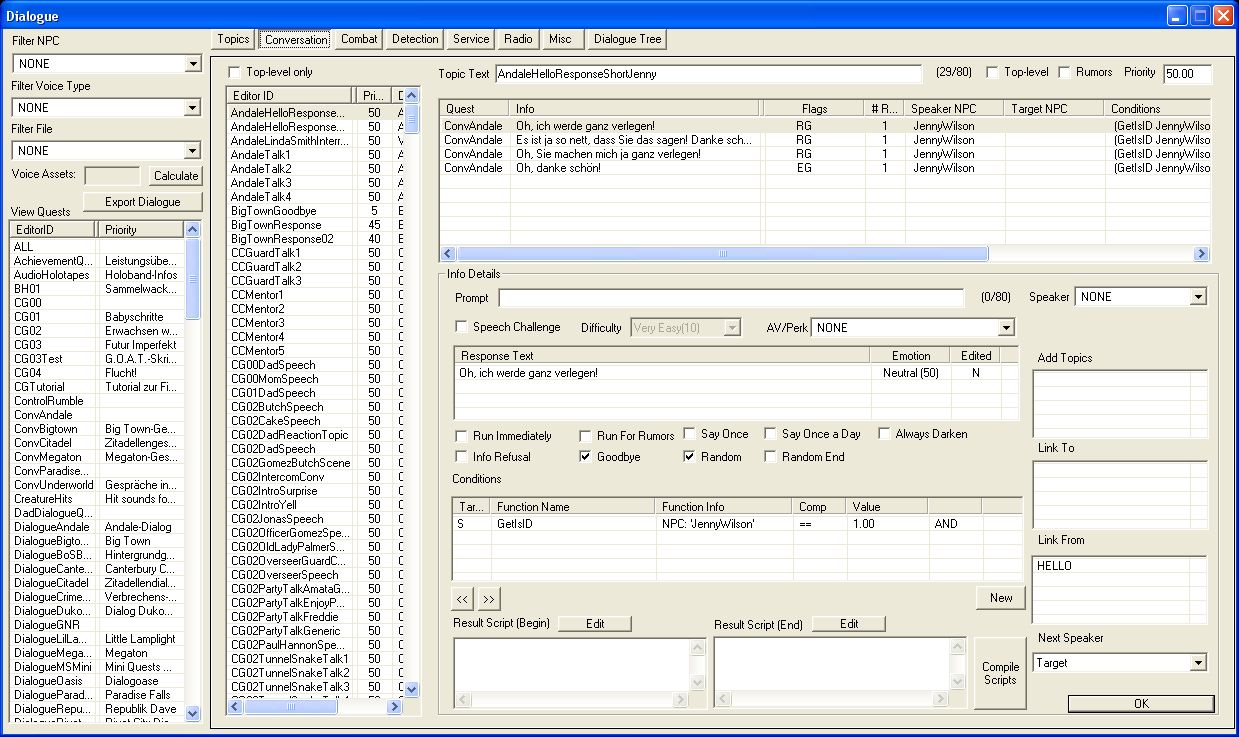Enable the Speech Challenge checkbox
Image resolution: width=1239 pixels, height=737 pixels.
coord(461,327)
